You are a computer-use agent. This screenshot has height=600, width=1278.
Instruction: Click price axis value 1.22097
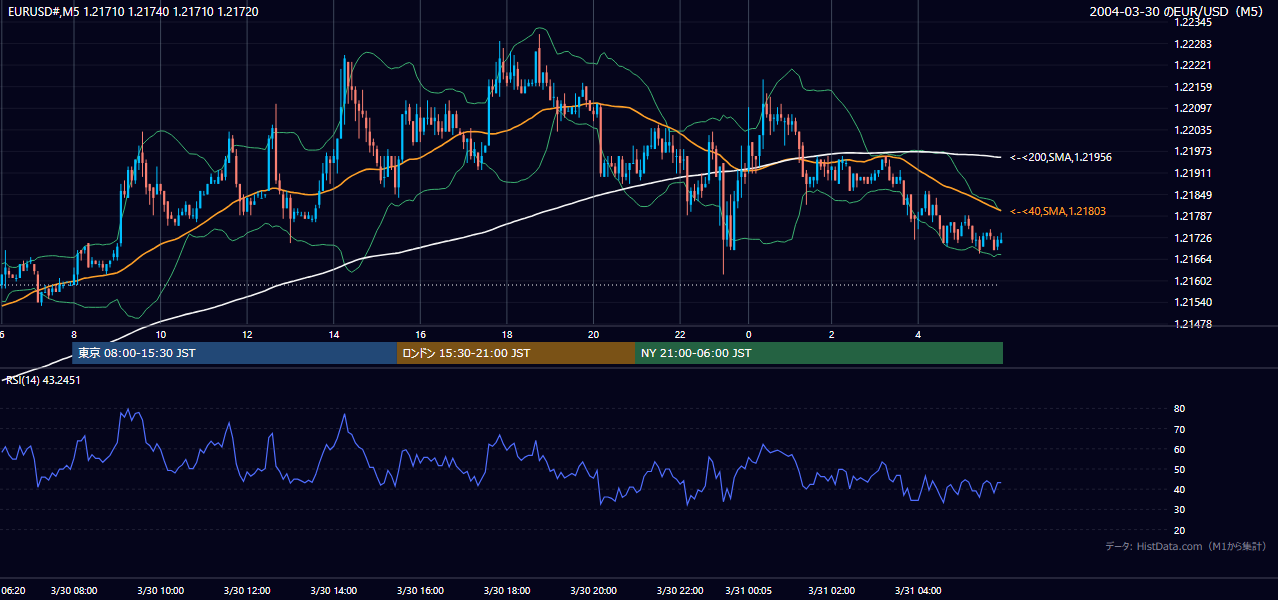pyautogui.click(x=1192, y=108)
